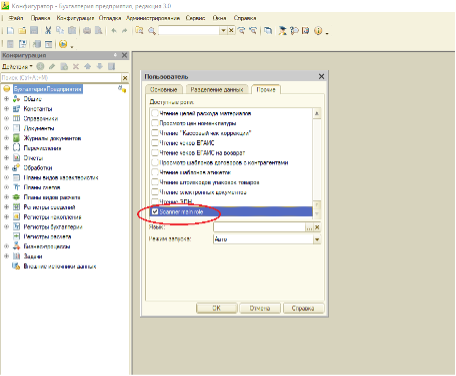Open the Режим запуска dropdown

click(317, 239)
